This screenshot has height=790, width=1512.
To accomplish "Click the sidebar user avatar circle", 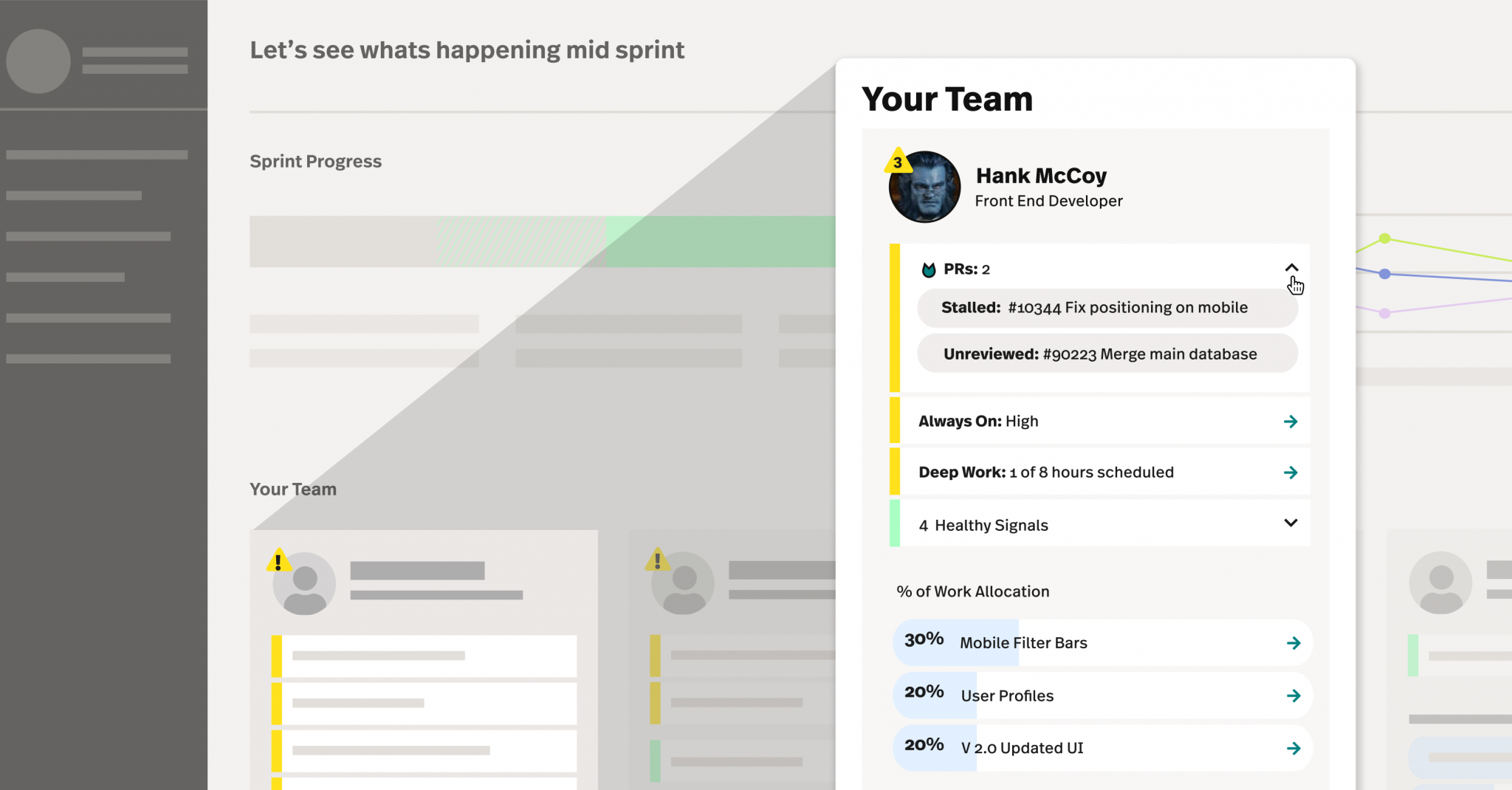I will coord(38,61).
